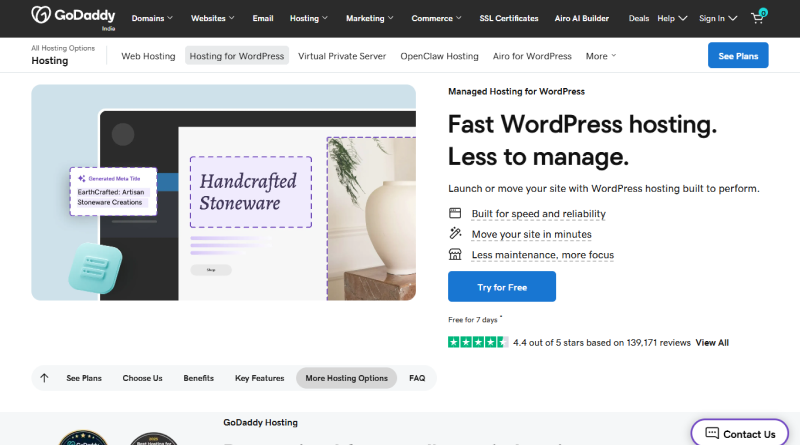Jump to Benefits section
The width and height of the screenshot is (800, 445).
[198, 378]
